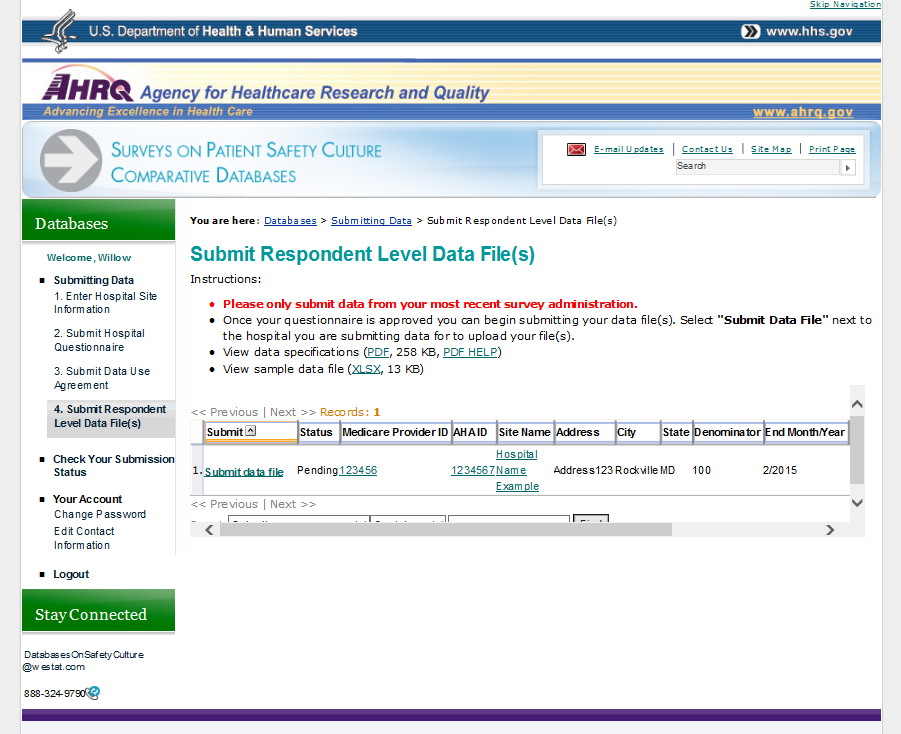This screenshot has height=734, width=901.
Task: Click Logout in the sidebar
Action: 71,574
